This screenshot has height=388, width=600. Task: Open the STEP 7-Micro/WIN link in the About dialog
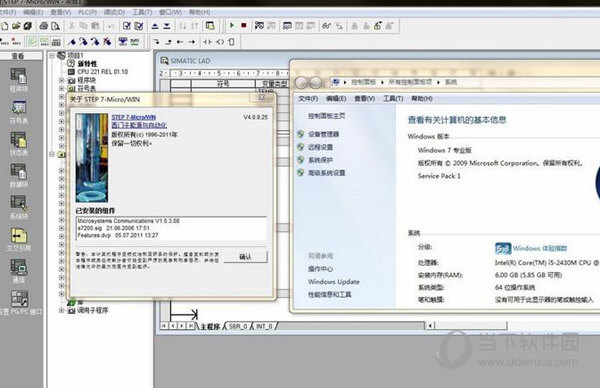click(134, 117)
